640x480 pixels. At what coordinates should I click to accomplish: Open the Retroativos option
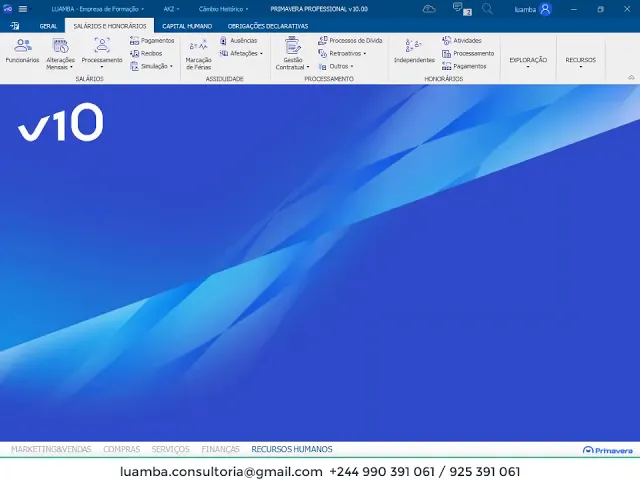point(340,53)
